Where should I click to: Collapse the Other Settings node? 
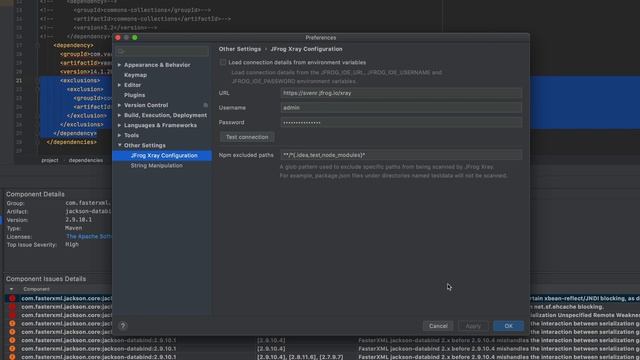tap(119, 145)
